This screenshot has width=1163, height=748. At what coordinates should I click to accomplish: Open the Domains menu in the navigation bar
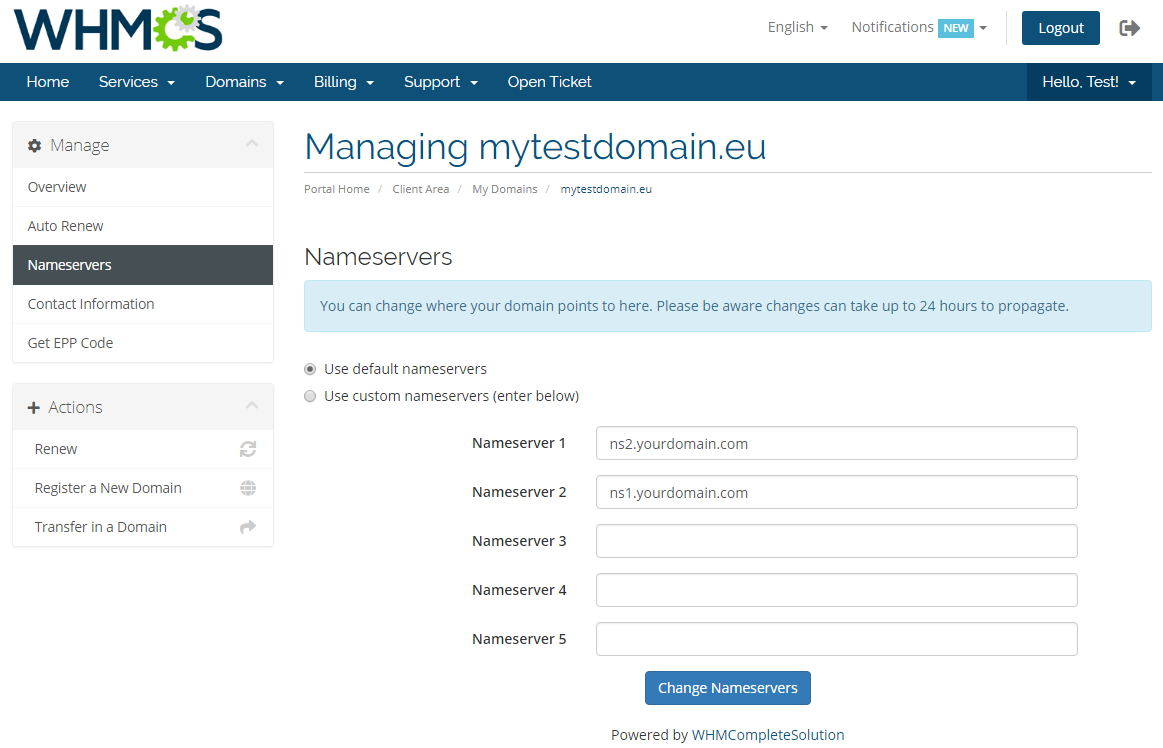click(x=243, y=82)
